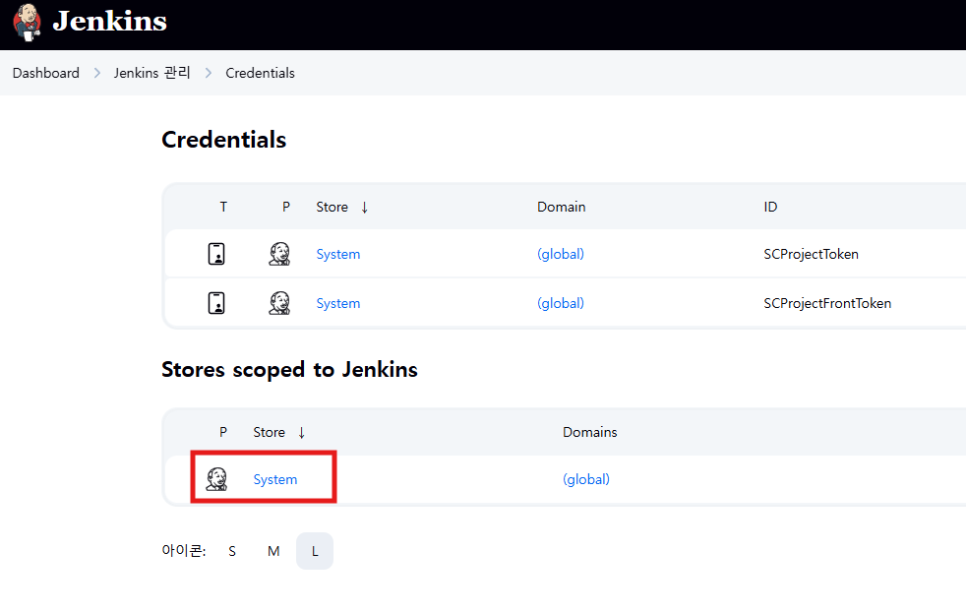Sort Credentials table by Domain column

[561, 207]
